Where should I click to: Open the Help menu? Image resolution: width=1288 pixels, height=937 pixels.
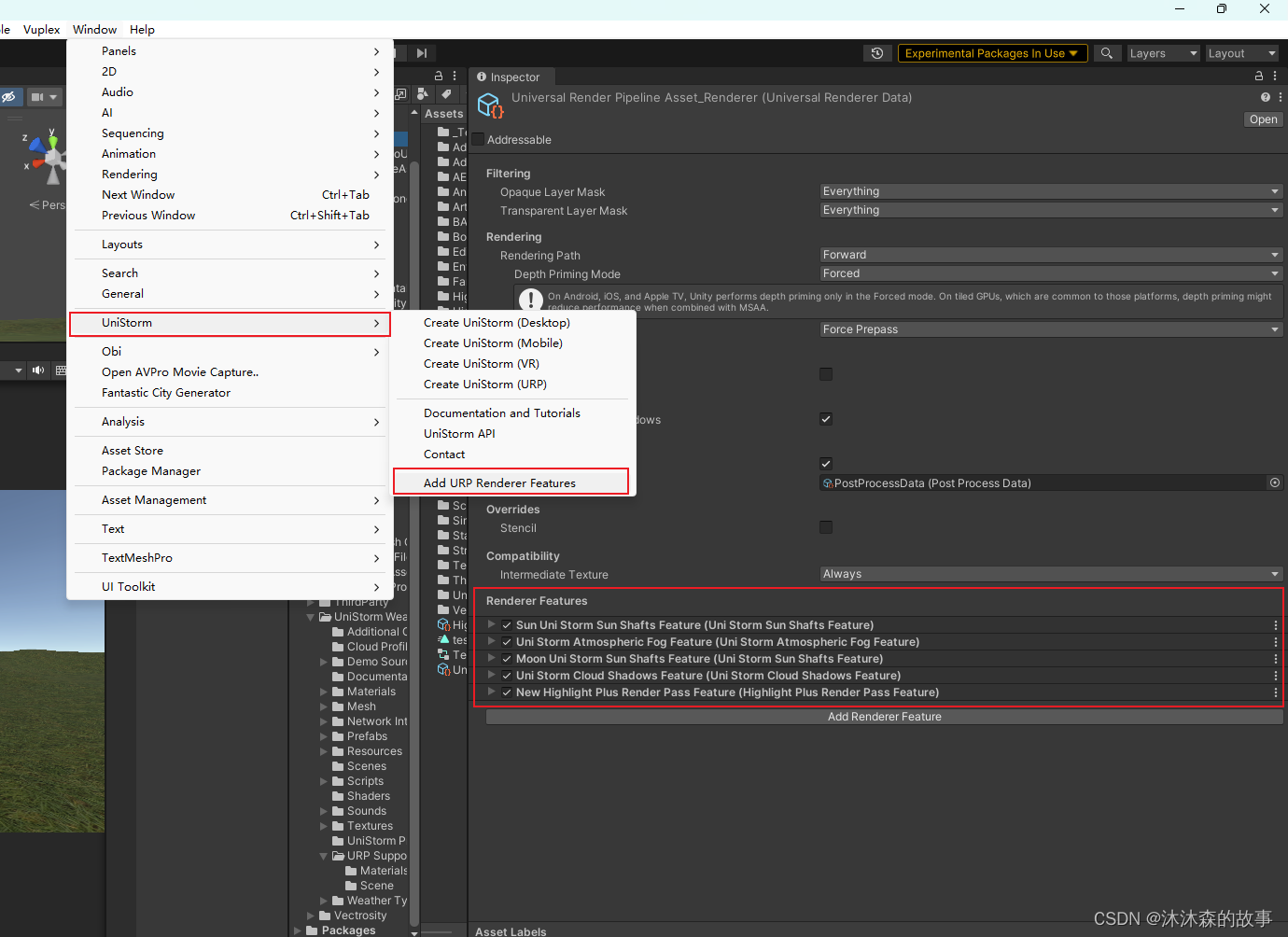[x=142, y=29]
